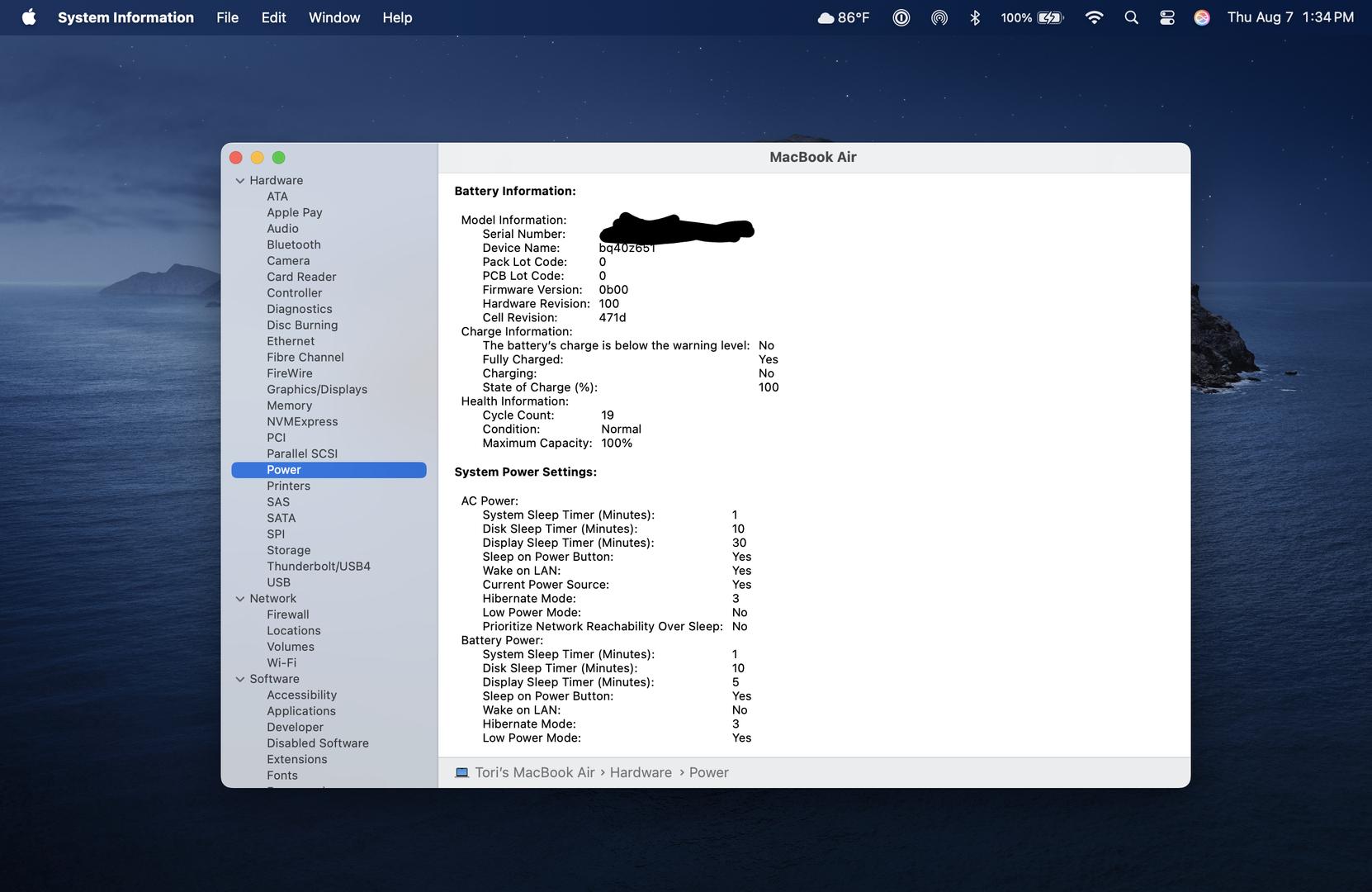The width and height of the screenshot is (1372, 892).
Task: Open the 1Password menu bar icon
Action: point(901,17)
